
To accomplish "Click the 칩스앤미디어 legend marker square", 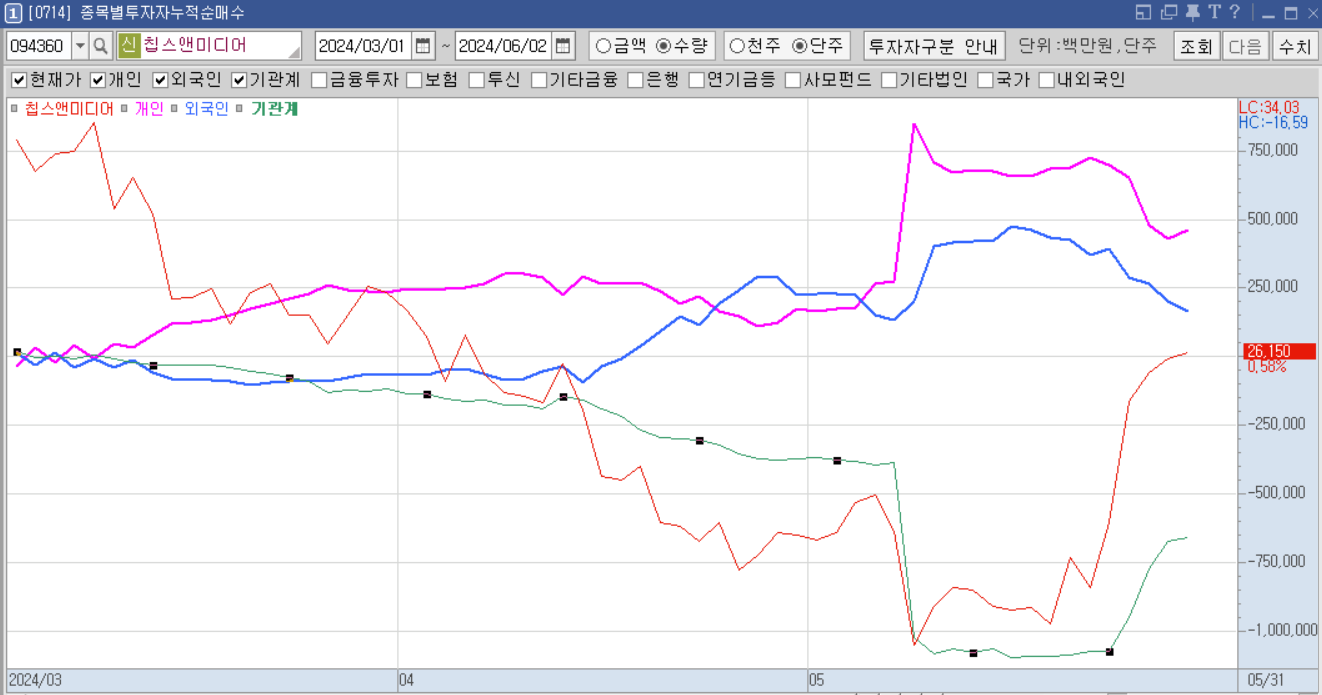I will [14, 109].
